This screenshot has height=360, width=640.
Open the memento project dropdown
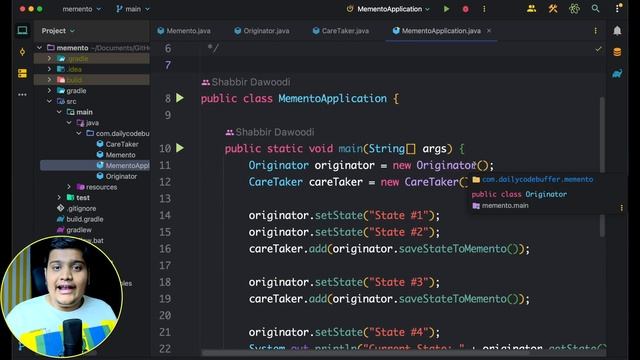click(81, 9)
